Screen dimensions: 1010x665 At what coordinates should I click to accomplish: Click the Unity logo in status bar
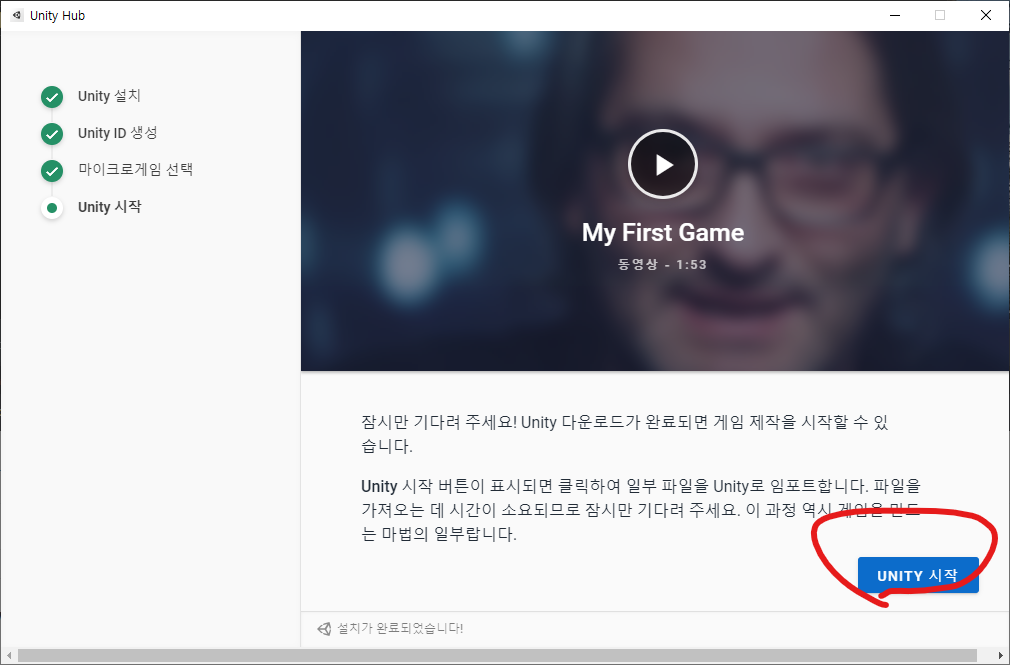324,628
